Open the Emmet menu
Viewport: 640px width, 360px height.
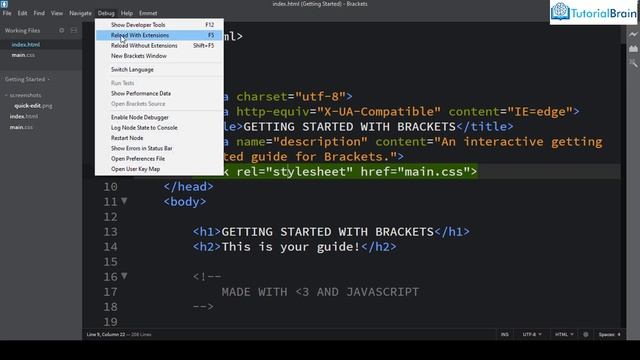click(148, 13)
